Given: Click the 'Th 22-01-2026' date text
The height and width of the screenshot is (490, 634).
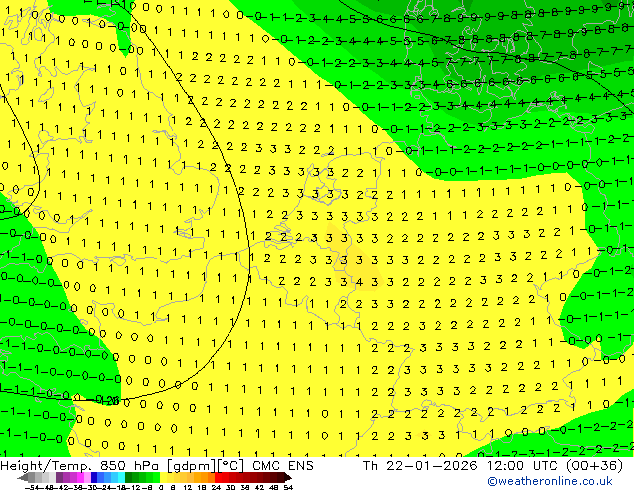Looking at the screenshot, I should (x=420, y=466).
